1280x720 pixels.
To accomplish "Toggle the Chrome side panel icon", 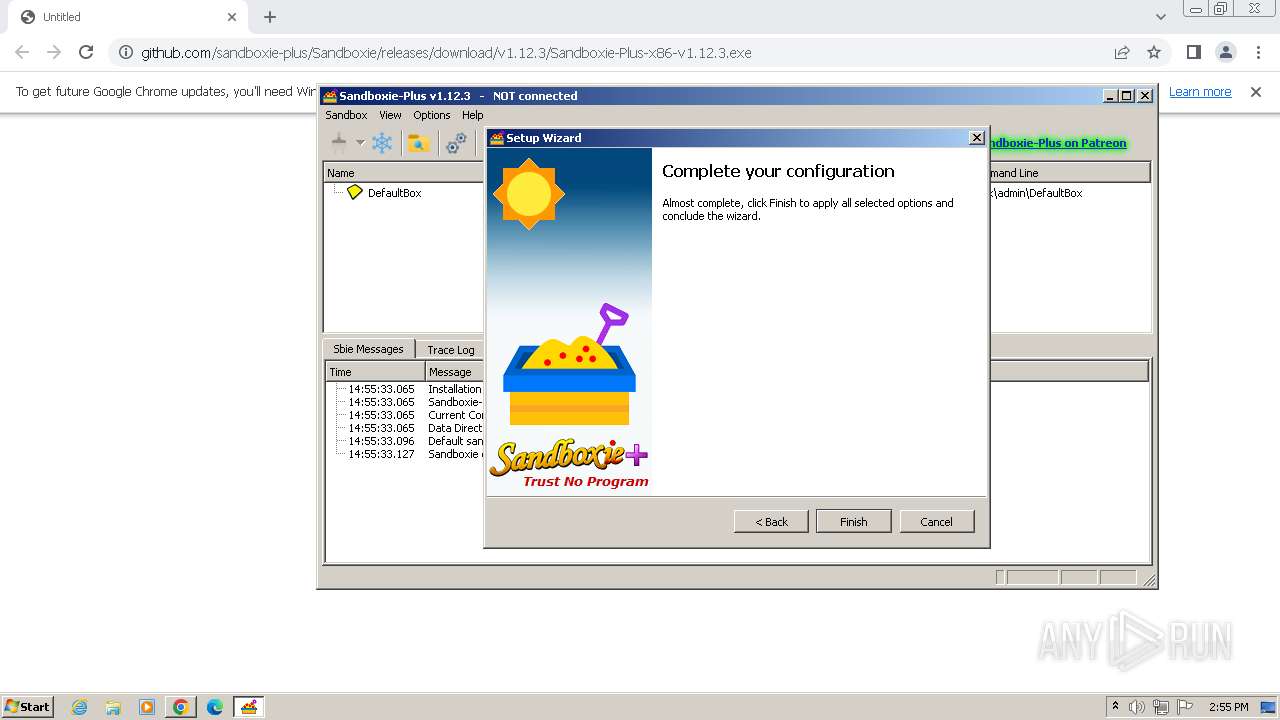I will pos(1194,52).
